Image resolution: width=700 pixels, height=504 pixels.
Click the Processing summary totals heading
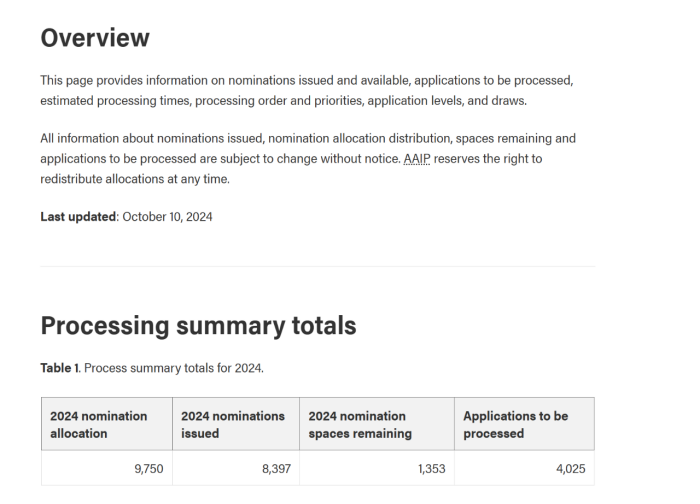point(198,325)
